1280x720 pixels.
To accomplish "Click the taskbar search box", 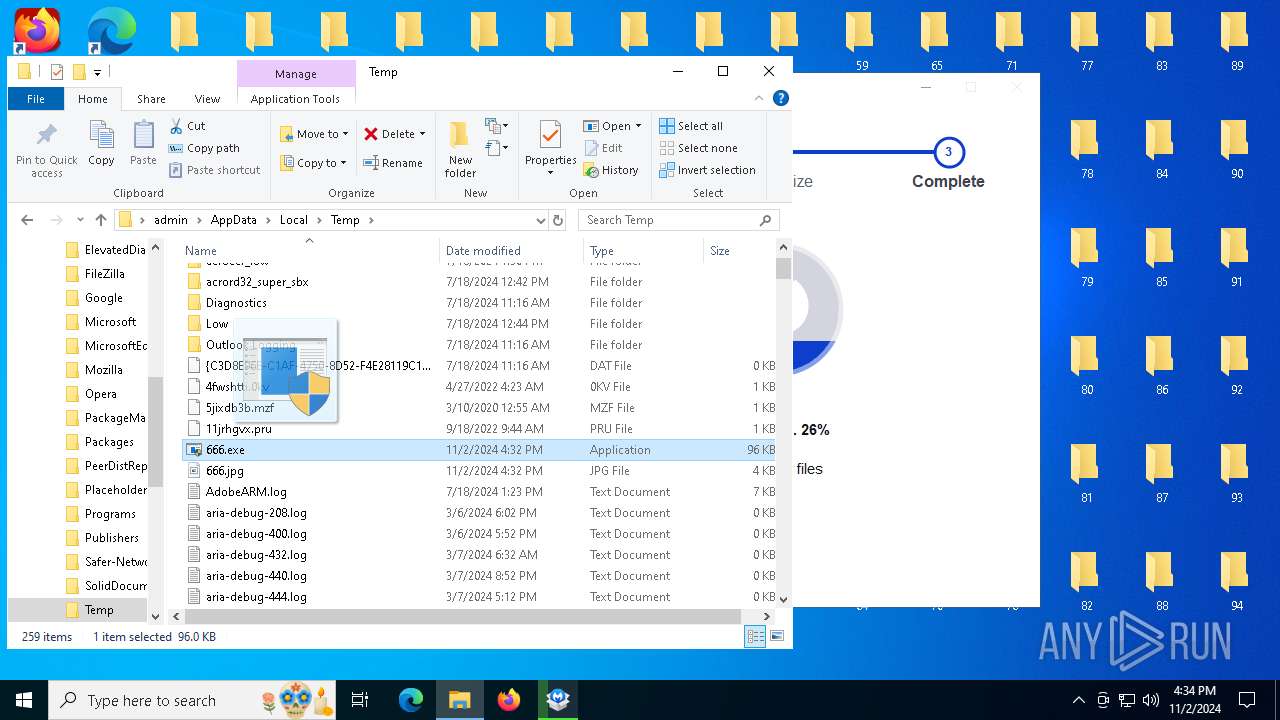I will [x=192, y=700].
